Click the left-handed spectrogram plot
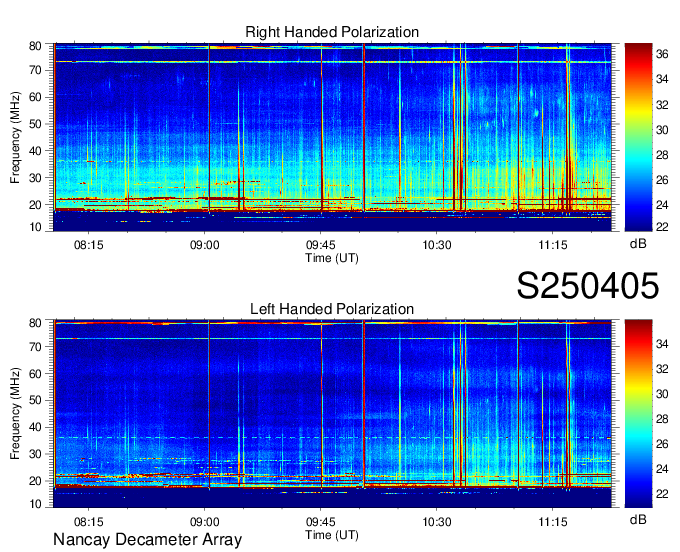The width and height of the screenshot is (680, 552). (x=333, y=414)
